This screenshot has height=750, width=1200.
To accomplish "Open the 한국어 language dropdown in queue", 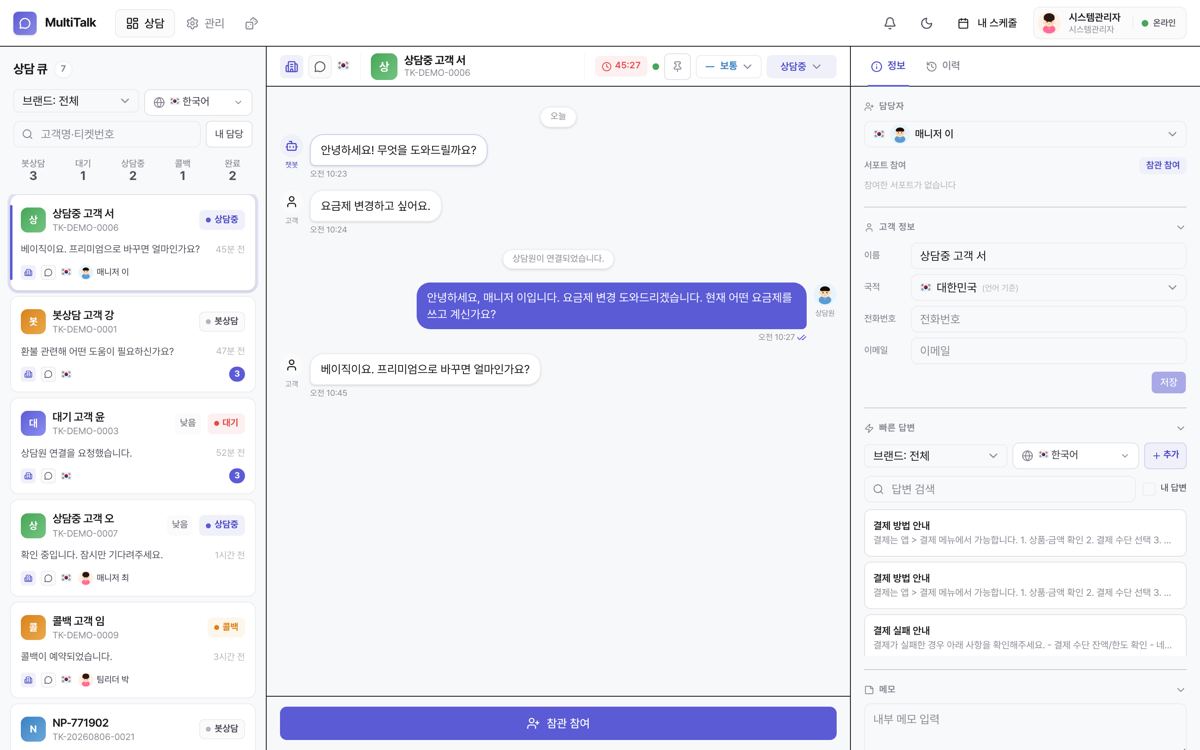I will point(198,102).
